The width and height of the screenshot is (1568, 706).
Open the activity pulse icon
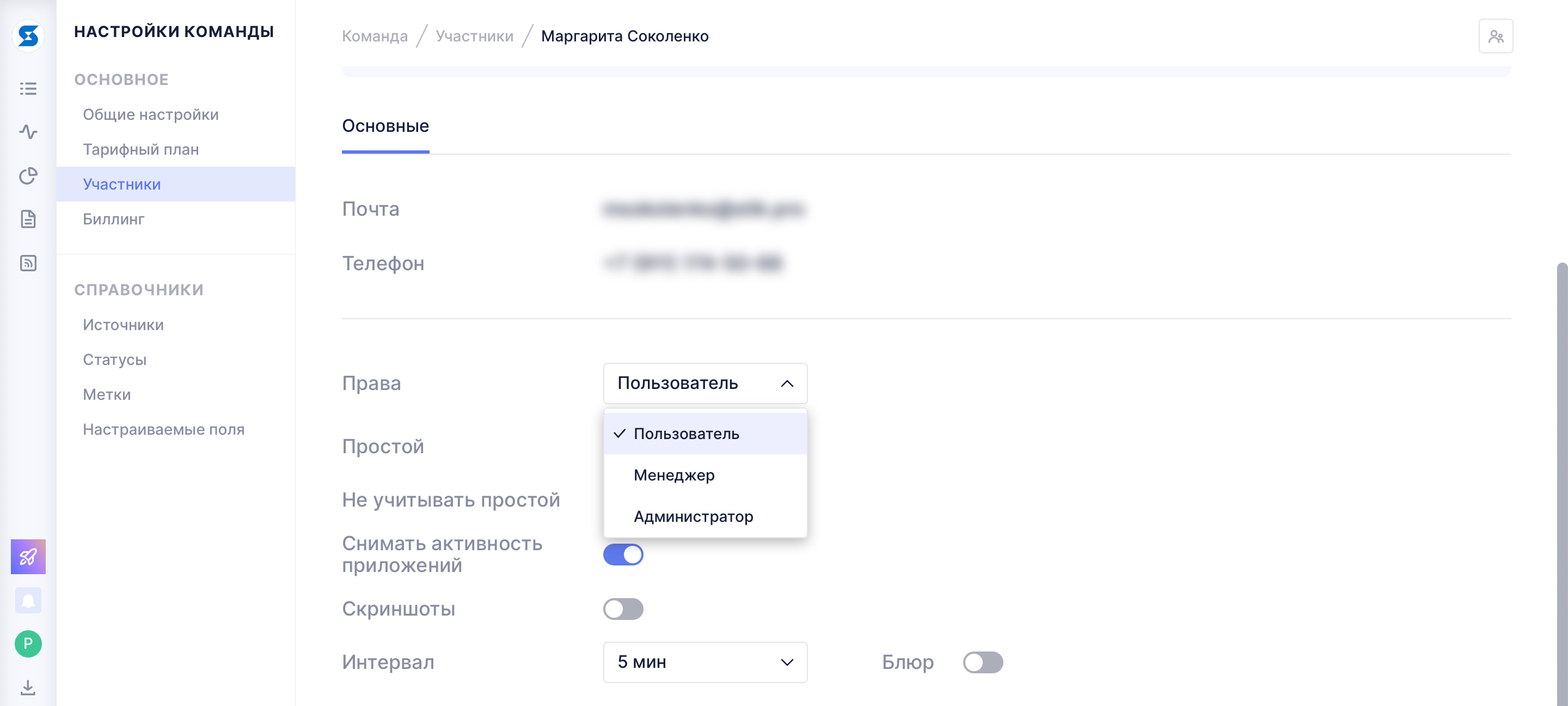pos(28,132)
